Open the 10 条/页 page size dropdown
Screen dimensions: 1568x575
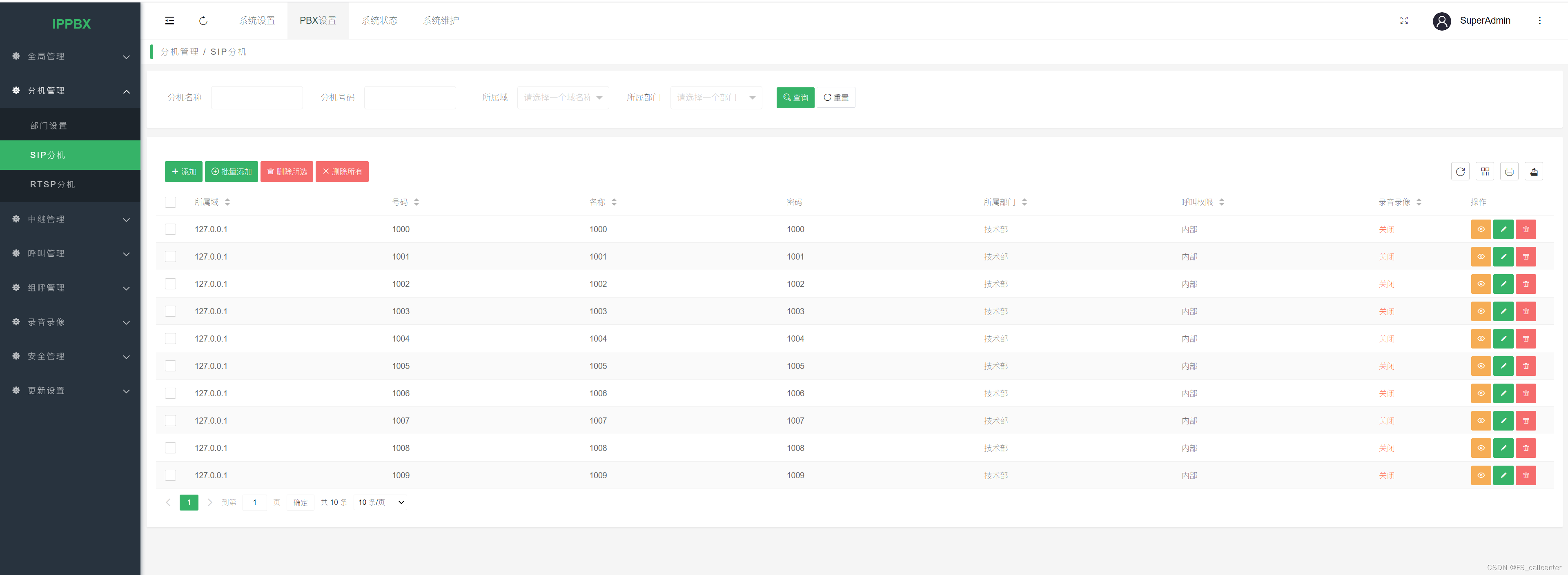(x=381, y=503)
